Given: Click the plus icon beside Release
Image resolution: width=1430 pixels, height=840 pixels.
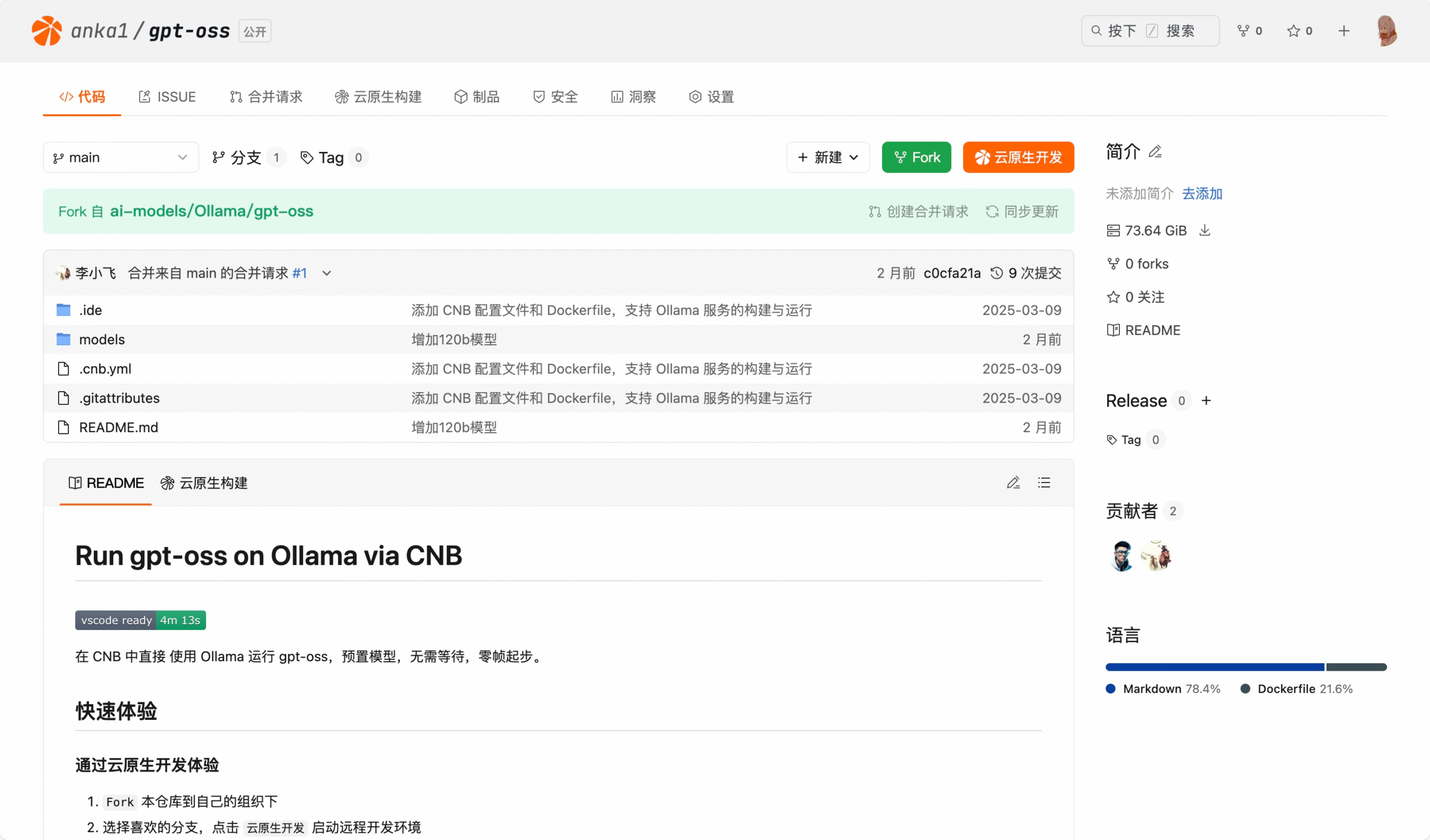Looking at the screenshot, I should [1206, 400].
